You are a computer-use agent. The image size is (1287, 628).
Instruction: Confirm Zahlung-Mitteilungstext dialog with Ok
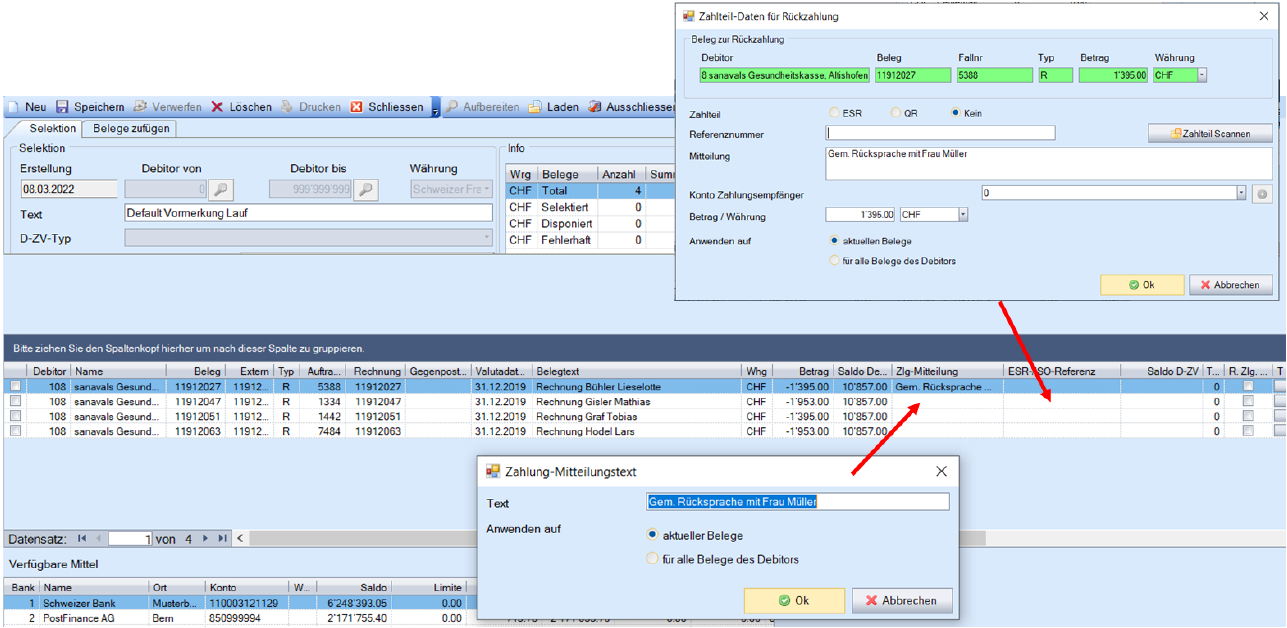(794, 600)
